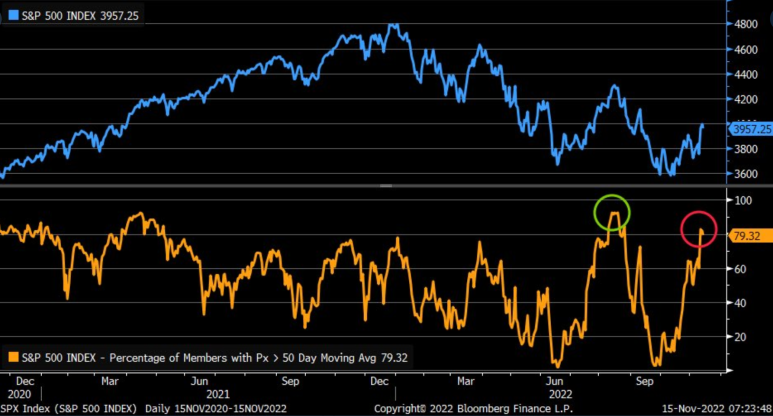
Task: Click the 20 label on percentage axis
Action: (x=740, y=337)
